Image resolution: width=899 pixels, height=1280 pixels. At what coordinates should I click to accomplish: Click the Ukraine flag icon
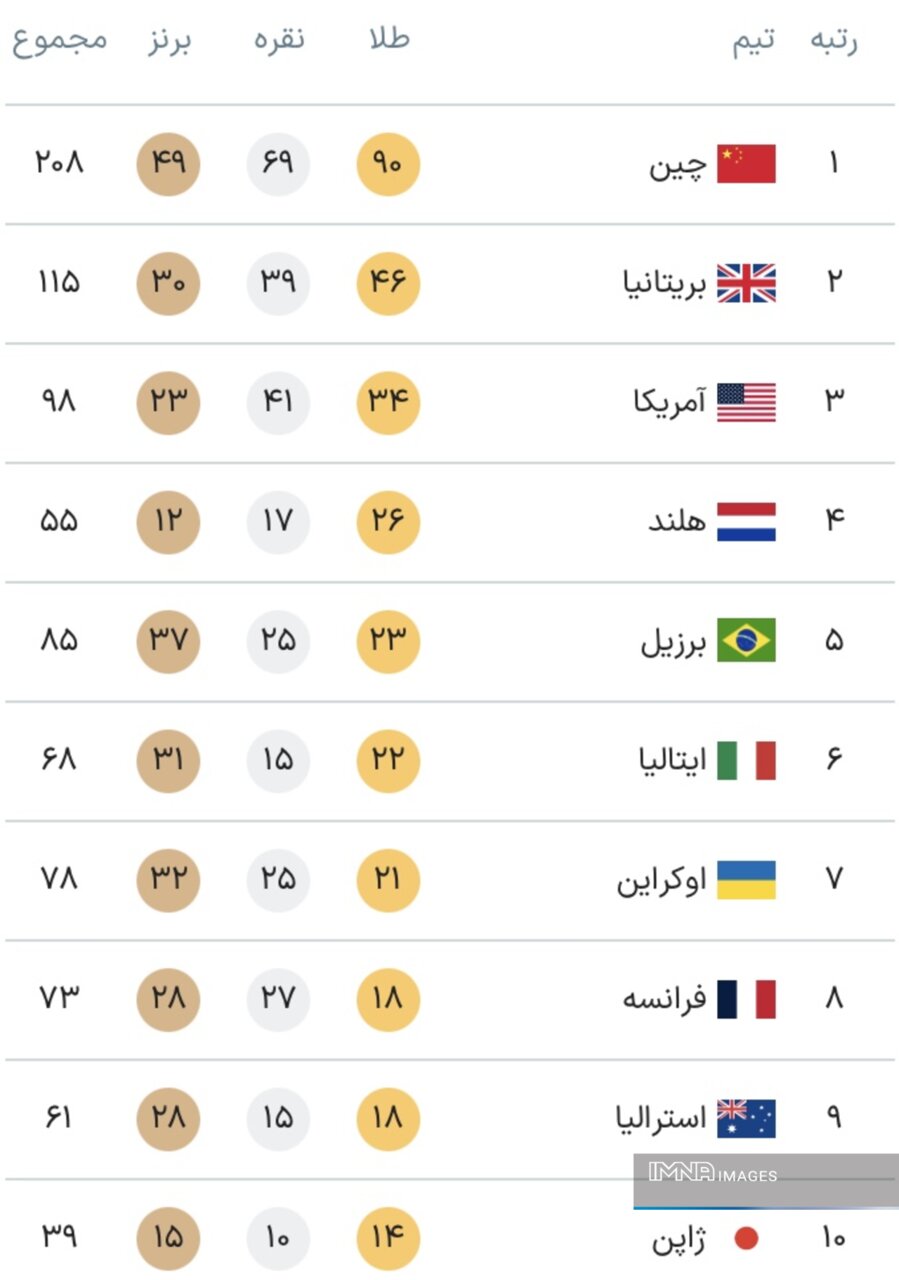click(746, 880)
